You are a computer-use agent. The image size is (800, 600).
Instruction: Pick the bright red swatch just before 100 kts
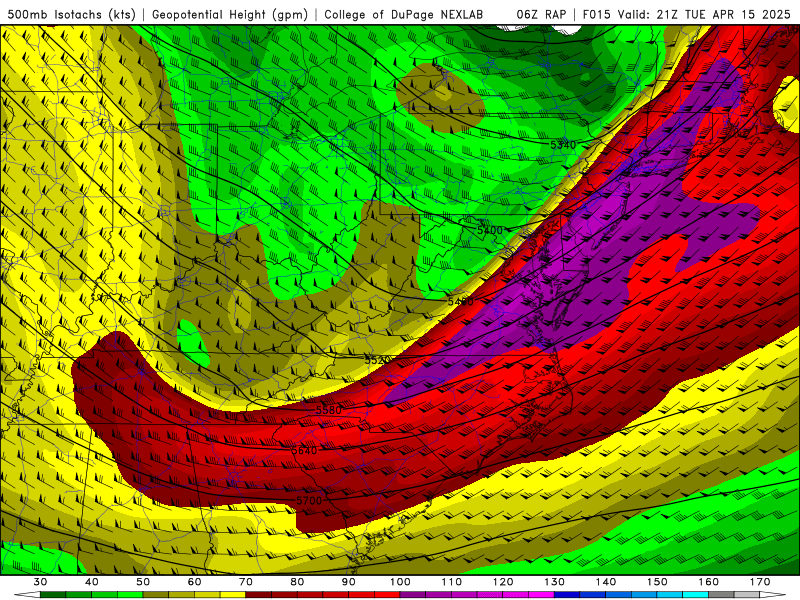pos(388,595)
